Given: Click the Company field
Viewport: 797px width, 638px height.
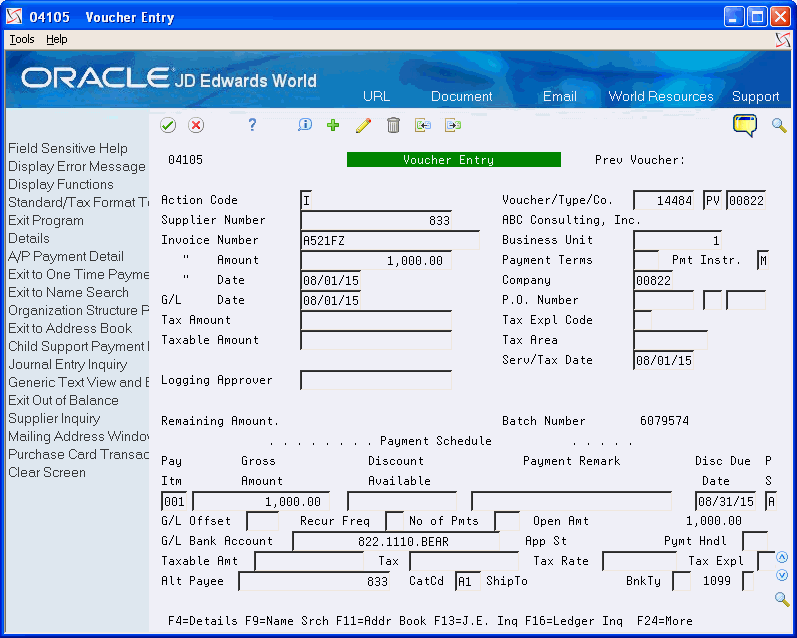Looking at the screenshot, I should [x=653, y=280].
